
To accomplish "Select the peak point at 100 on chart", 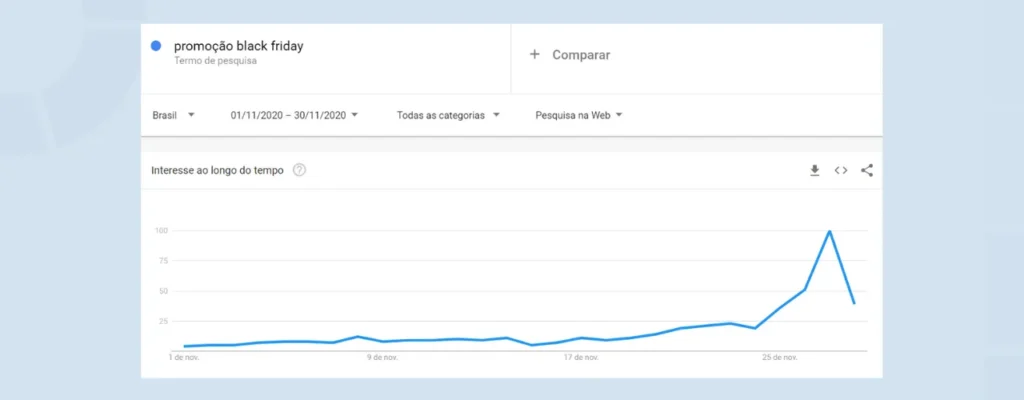I will [x=829, y=231].
